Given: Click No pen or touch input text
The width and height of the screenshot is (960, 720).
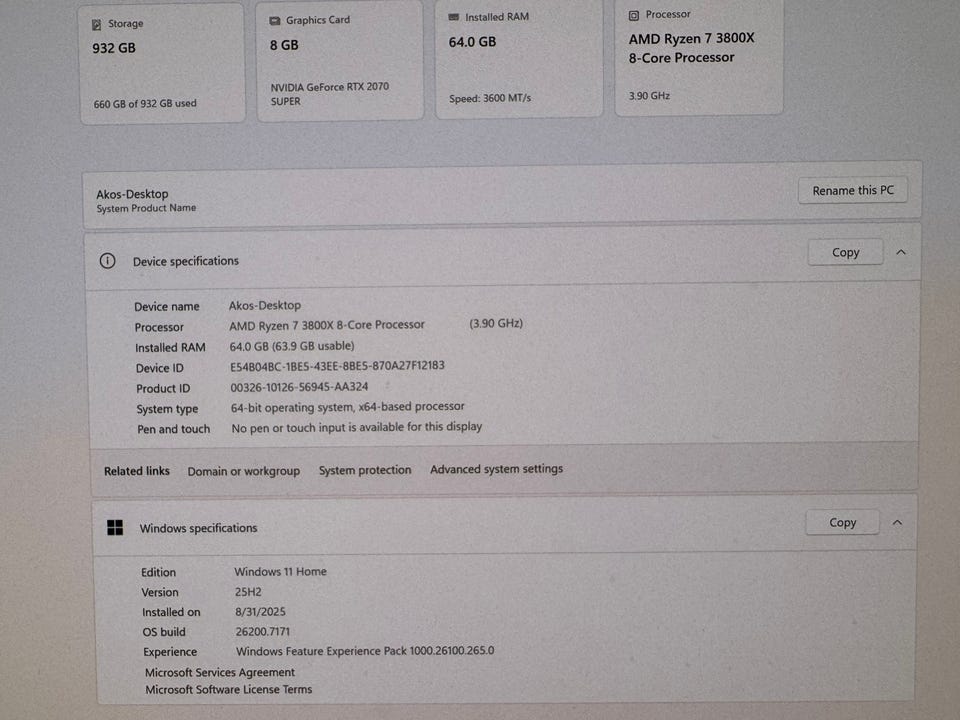Looking at the screenshot, I should [357, 427].
